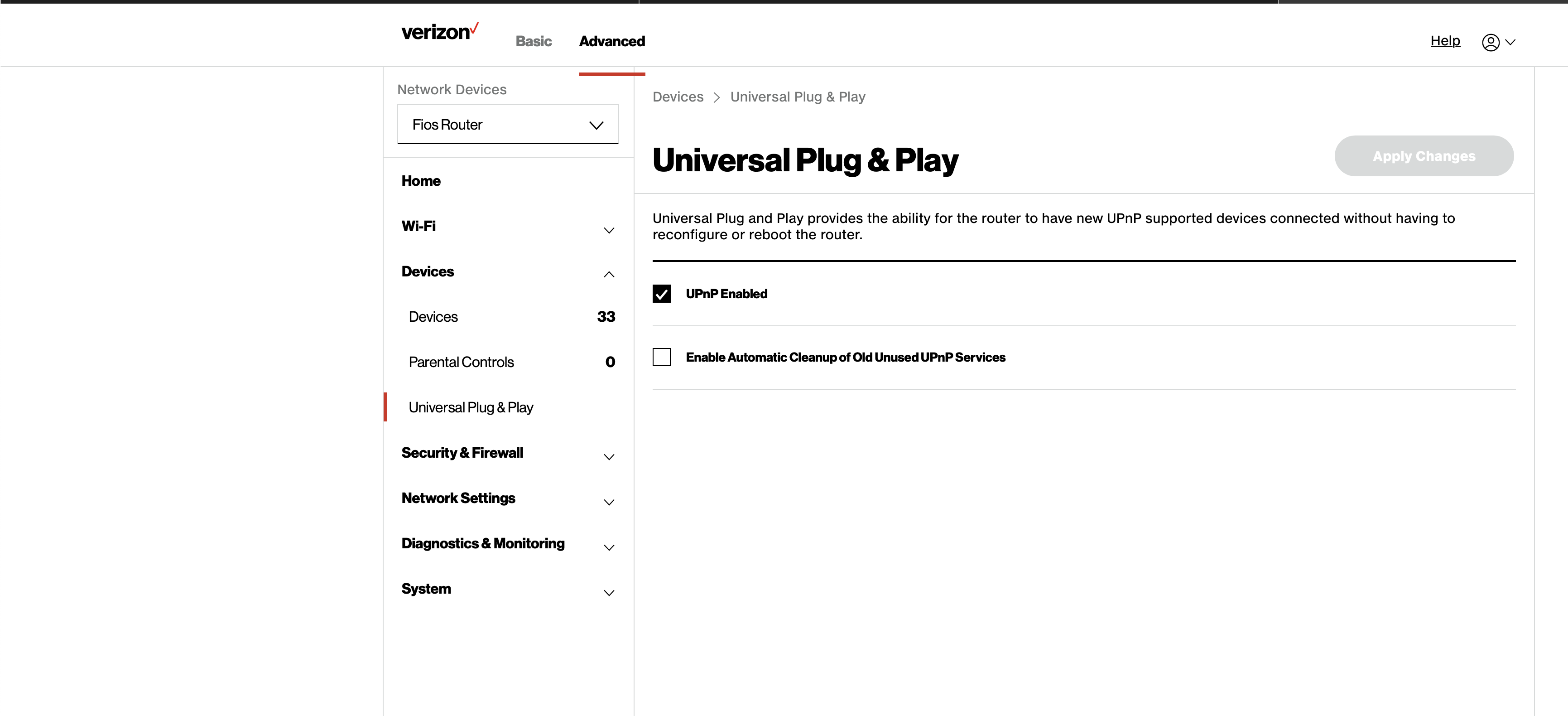Click the Devices breadcrumb link
This screenshot has width=1568, height=716.
(x=678, y=97)
